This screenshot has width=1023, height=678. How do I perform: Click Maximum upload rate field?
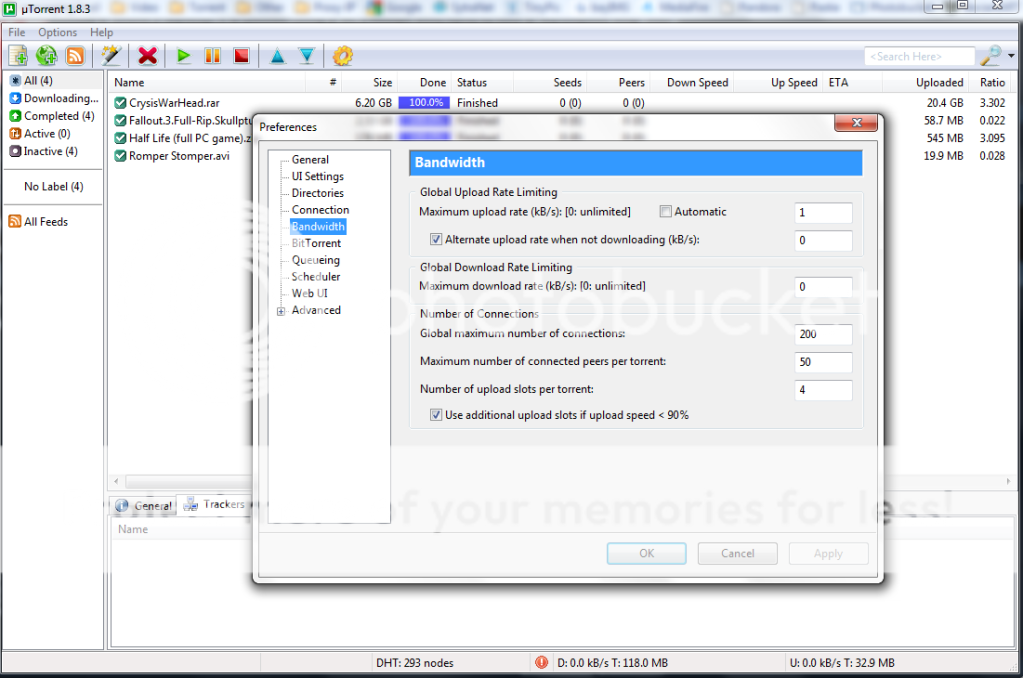coord(823,213)
